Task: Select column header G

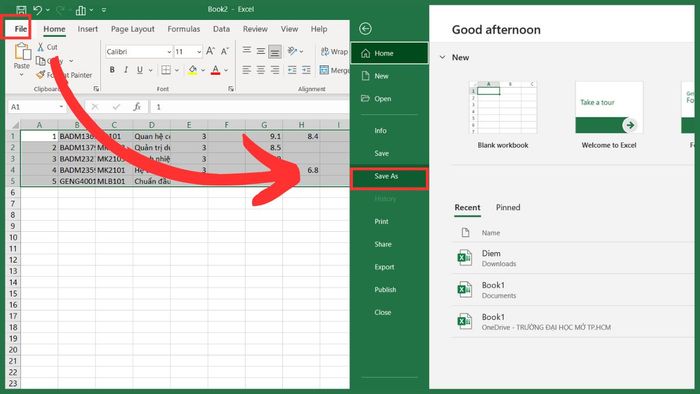Action: 264,125
